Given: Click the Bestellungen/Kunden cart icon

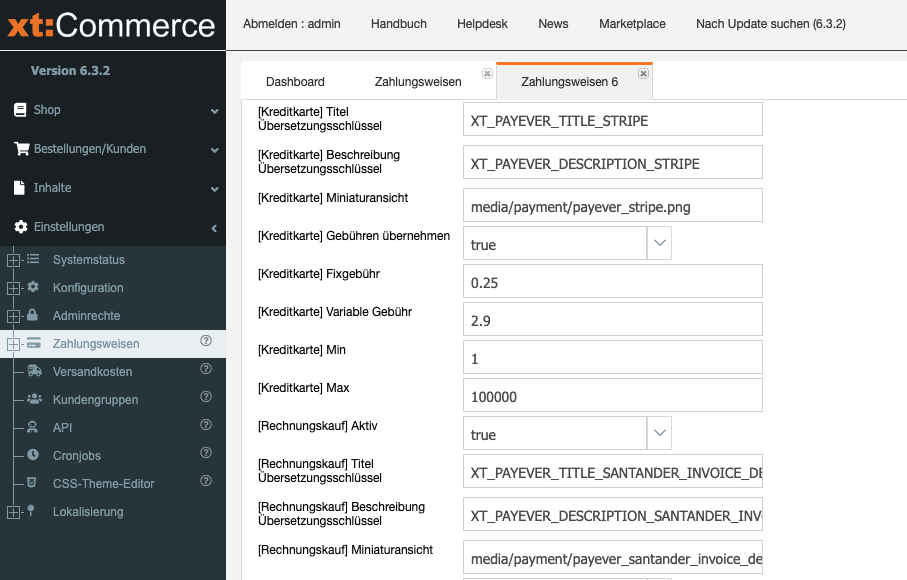Looking at the screenshot, I should [21, 149].
